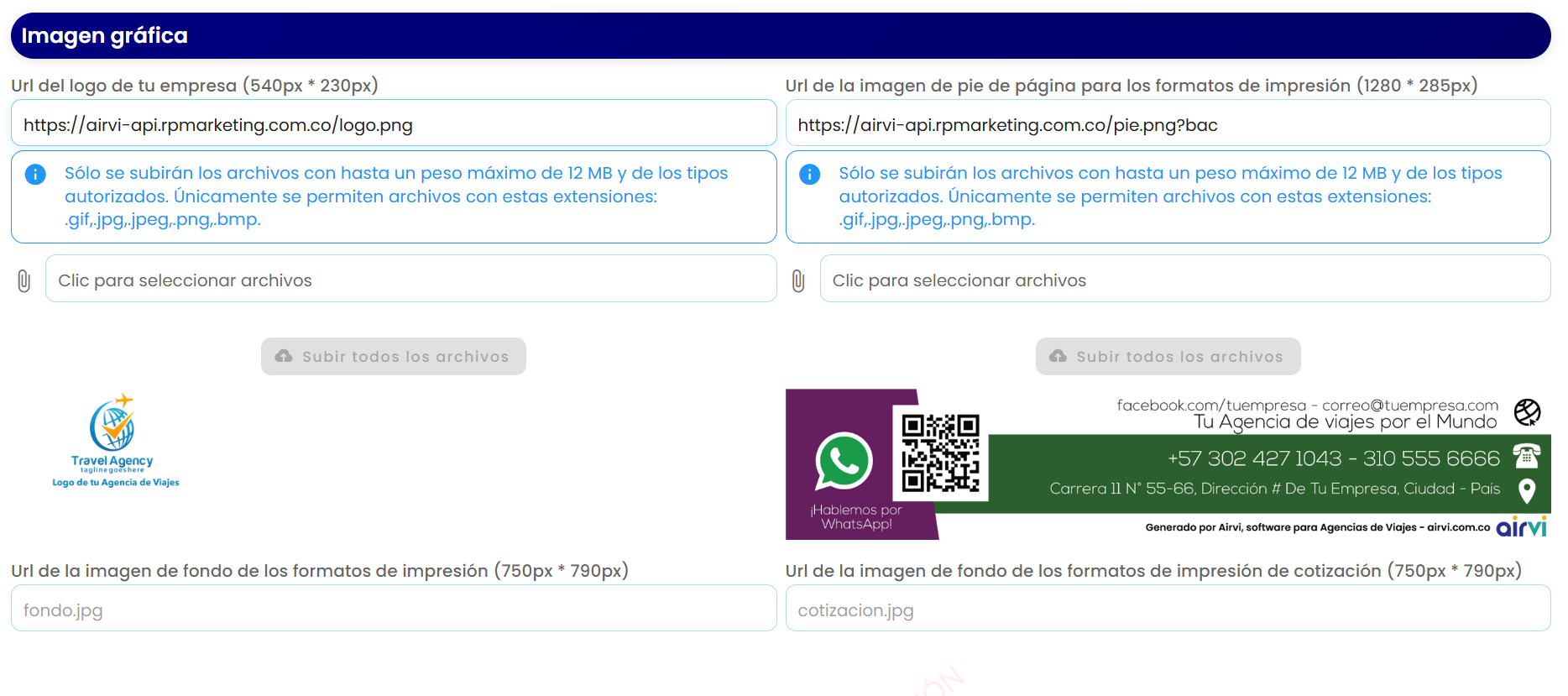Click the airvi logo in footer image
This screenshot has height=696, width=1568.
(x=1521, y=527)
